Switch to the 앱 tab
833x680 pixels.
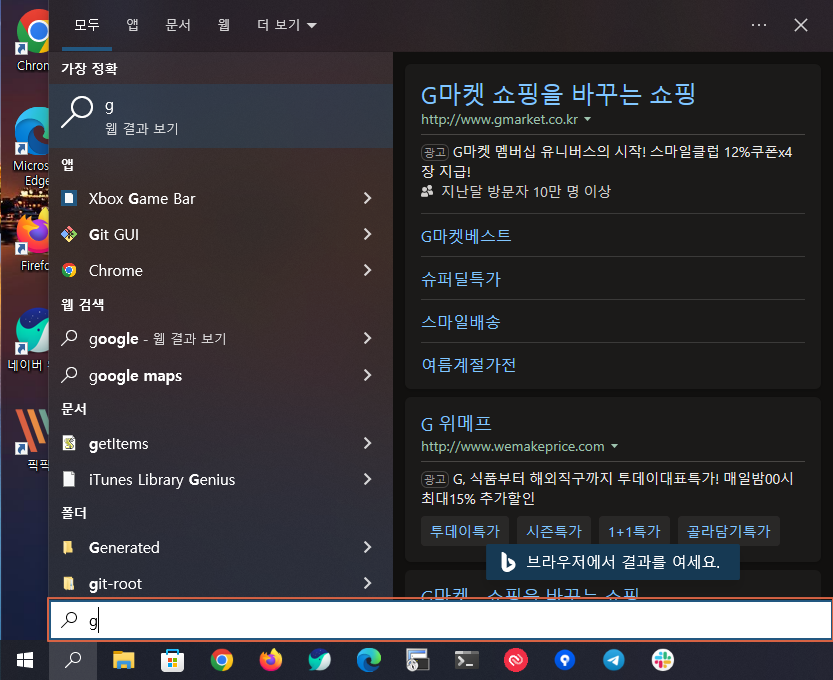(x=132, y=25)
